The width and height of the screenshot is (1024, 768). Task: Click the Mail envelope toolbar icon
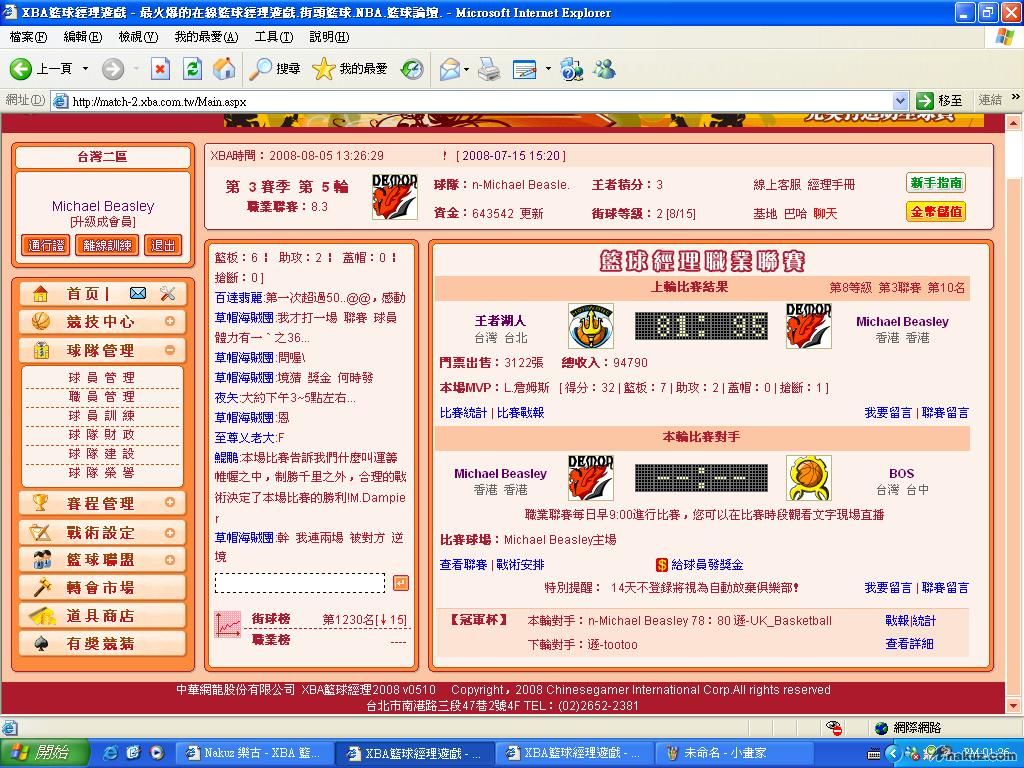click(449, 69)
